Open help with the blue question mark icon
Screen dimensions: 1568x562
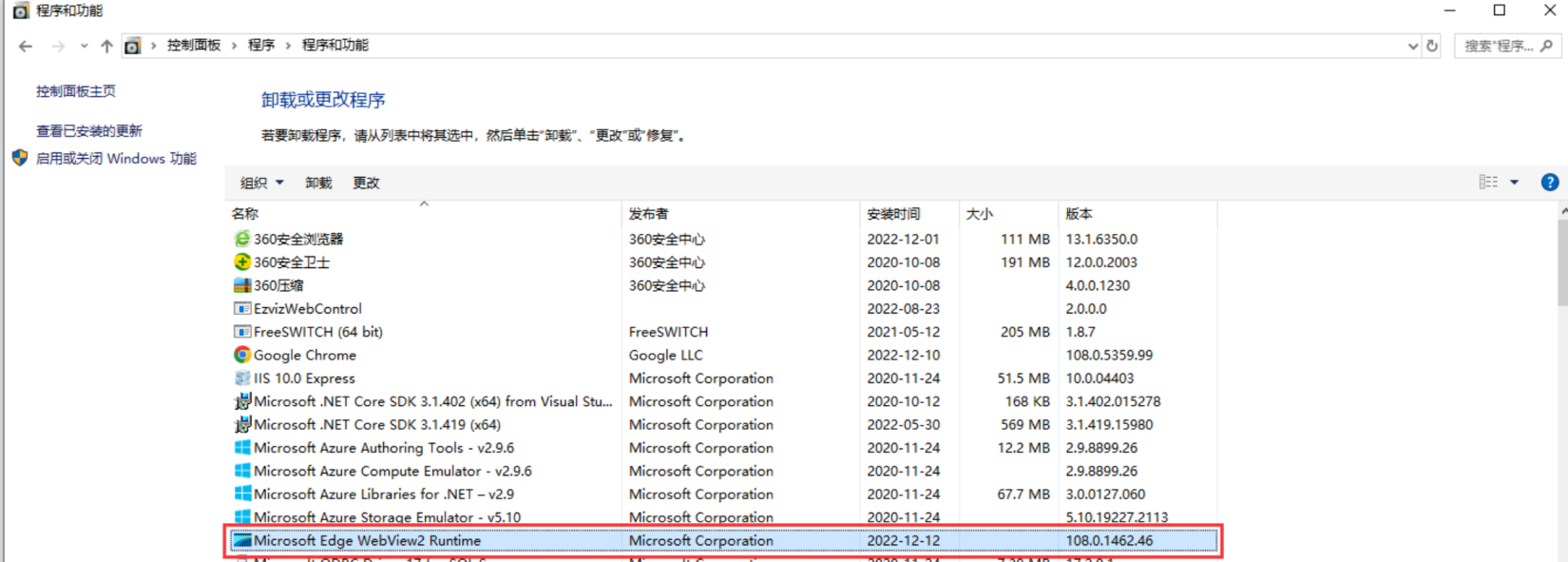point(1549,182)
